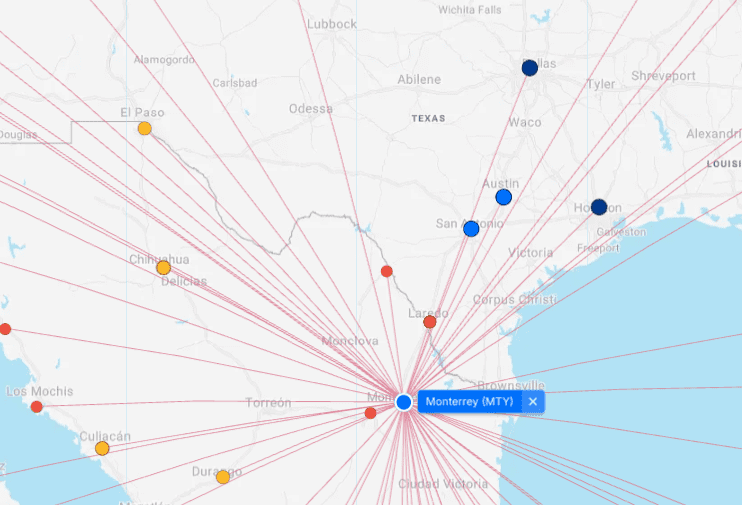Image resolution: width=742 pixels, height=505 pixels.
Task: Click the Lubbock city label on map
Action: coord(332,24)
